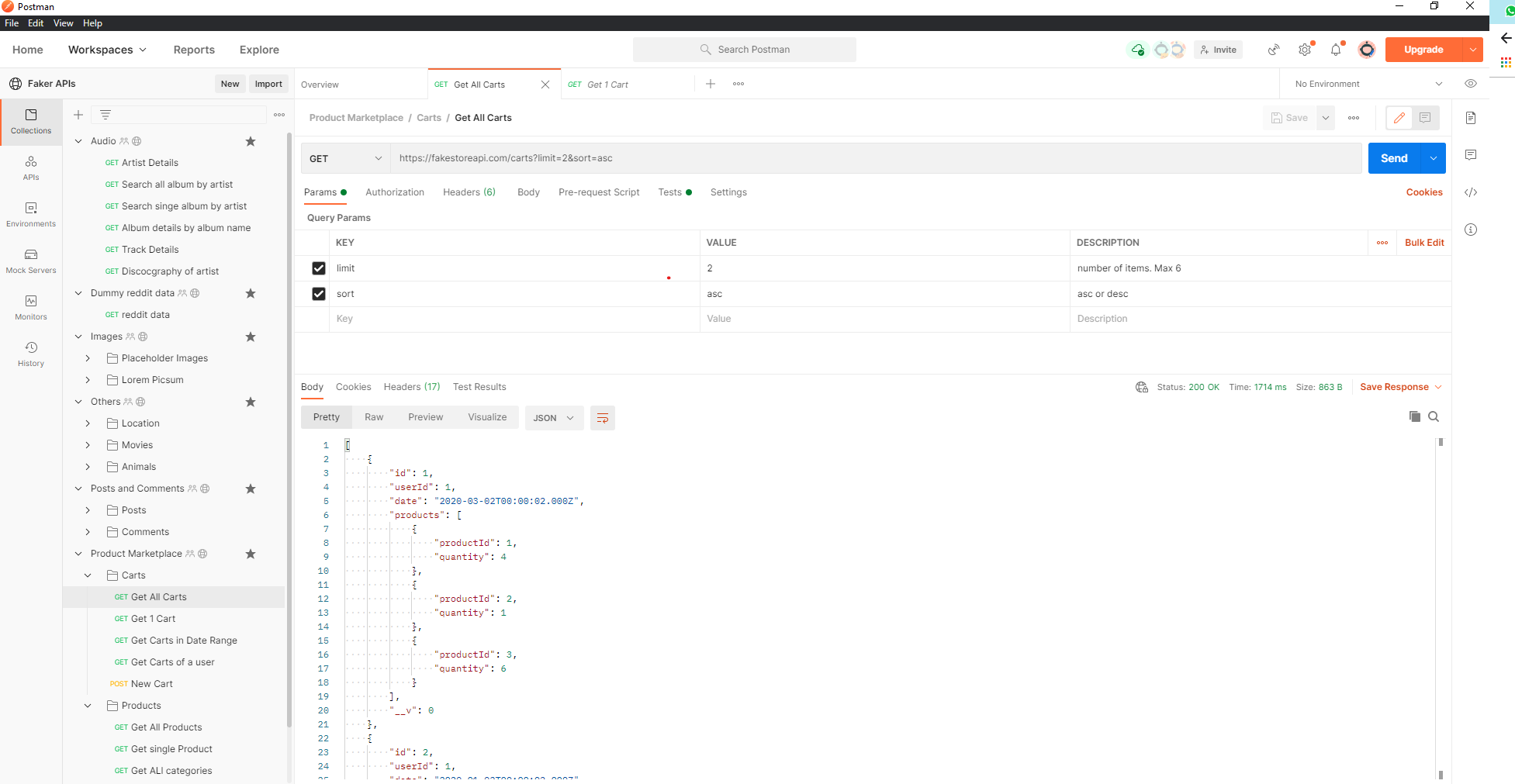Click the request URL field
This screenshot has height=784, width=1515.
click(876, 158)
